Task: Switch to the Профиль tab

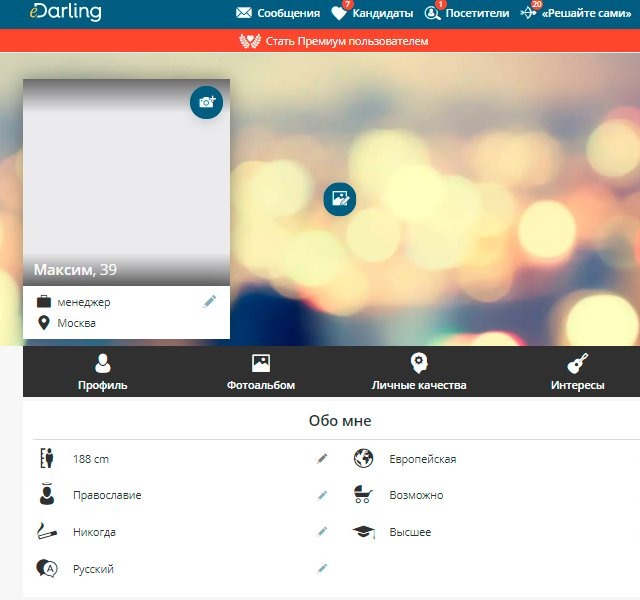Action: pyautogui.click(x=103, y=373)
